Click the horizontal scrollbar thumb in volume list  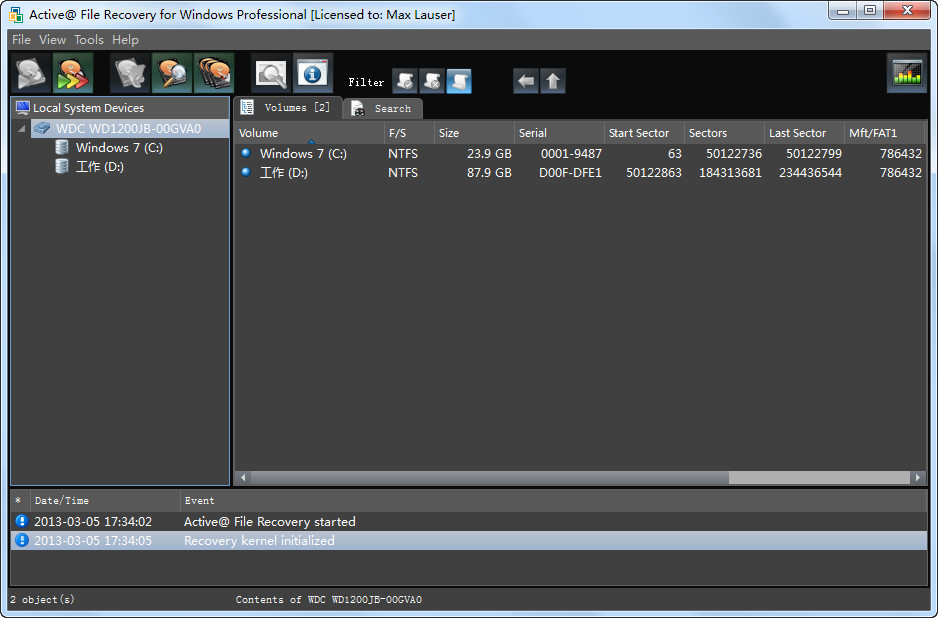(x=489, y=477)
